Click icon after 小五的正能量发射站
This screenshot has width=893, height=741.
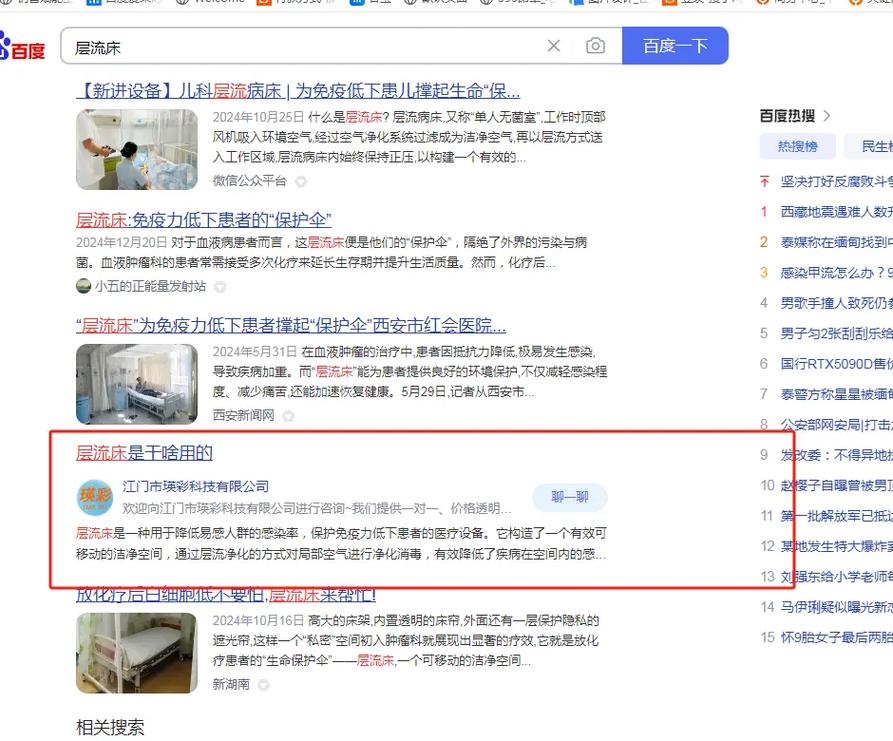[x=220, y=286]
